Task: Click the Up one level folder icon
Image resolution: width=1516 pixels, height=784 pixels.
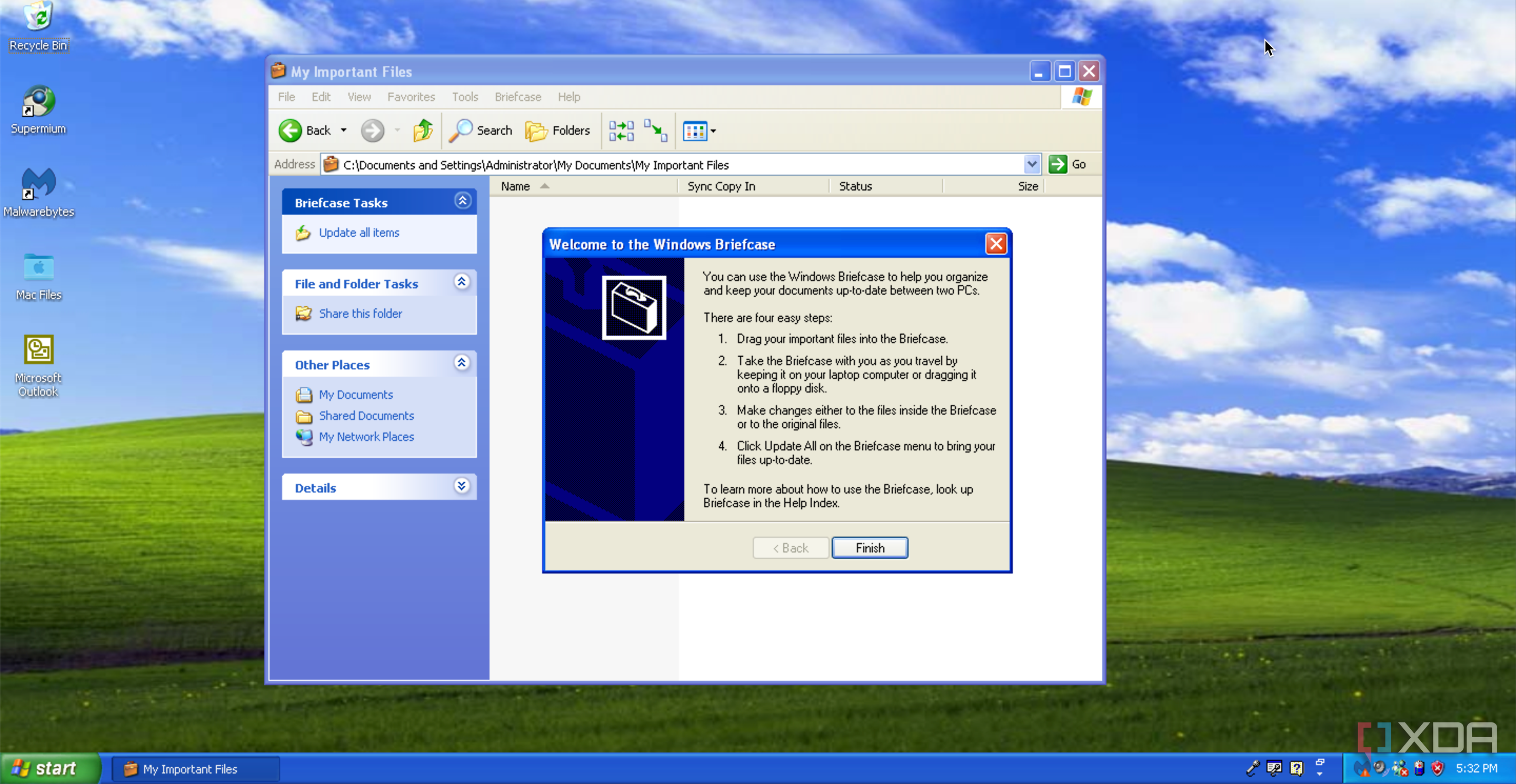Action: click(422, 130)
